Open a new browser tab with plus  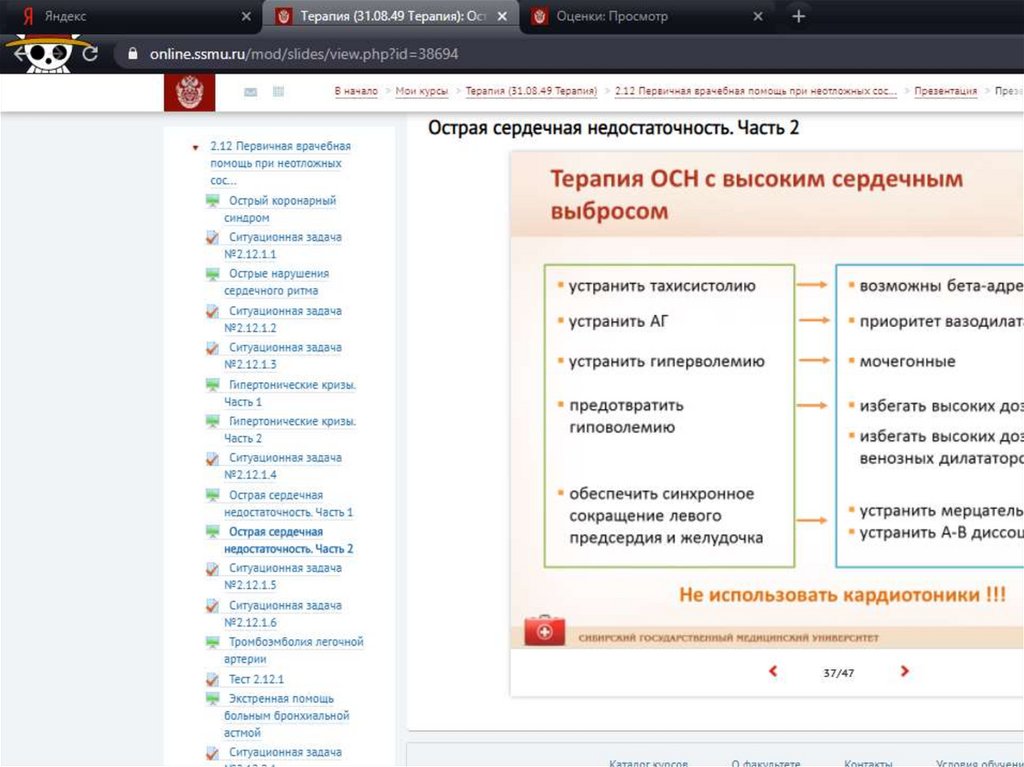pyautogui.click(x=798, y=17)
